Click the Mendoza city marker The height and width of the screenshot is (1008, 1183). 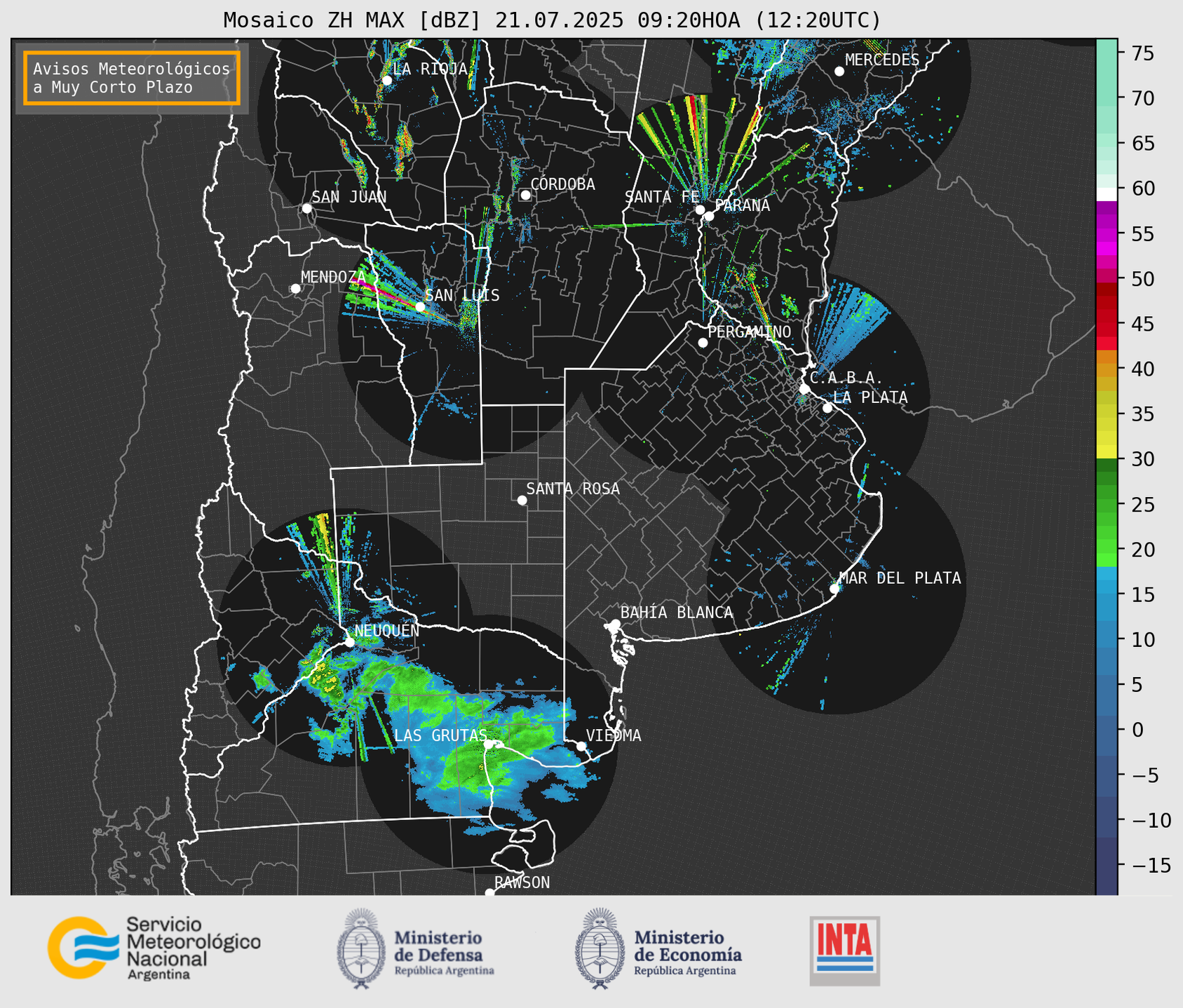click(295, 289)
